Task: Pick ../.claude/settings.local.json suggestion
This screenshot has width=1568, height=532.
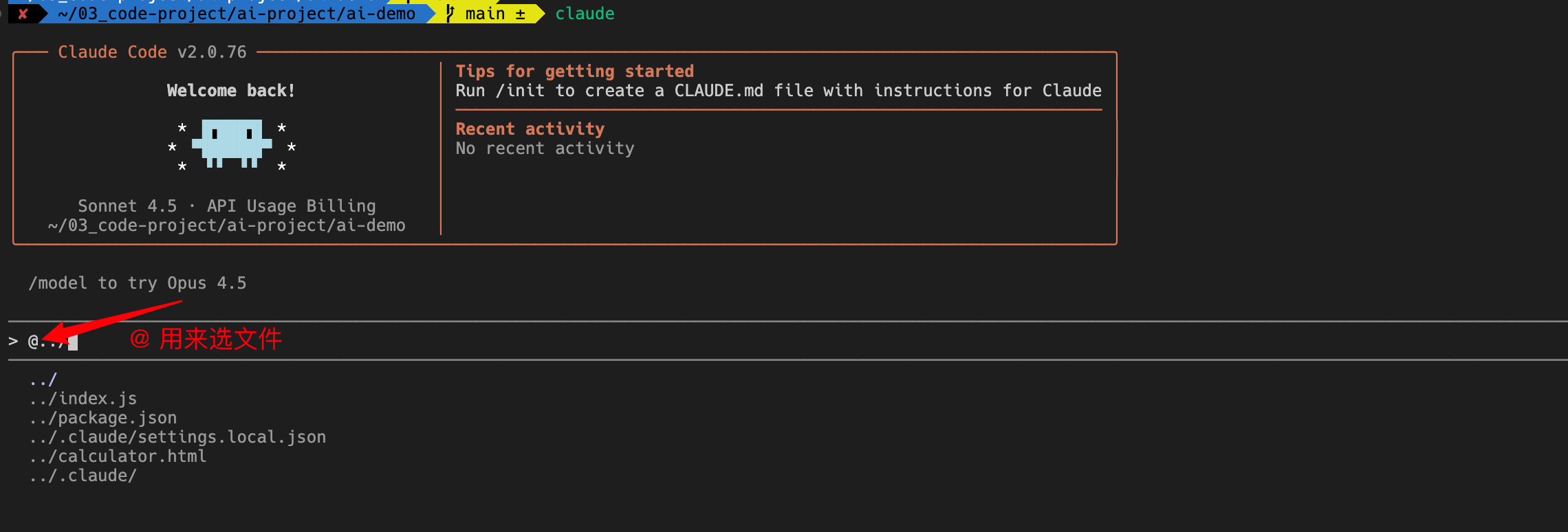Action: [177, 437]
